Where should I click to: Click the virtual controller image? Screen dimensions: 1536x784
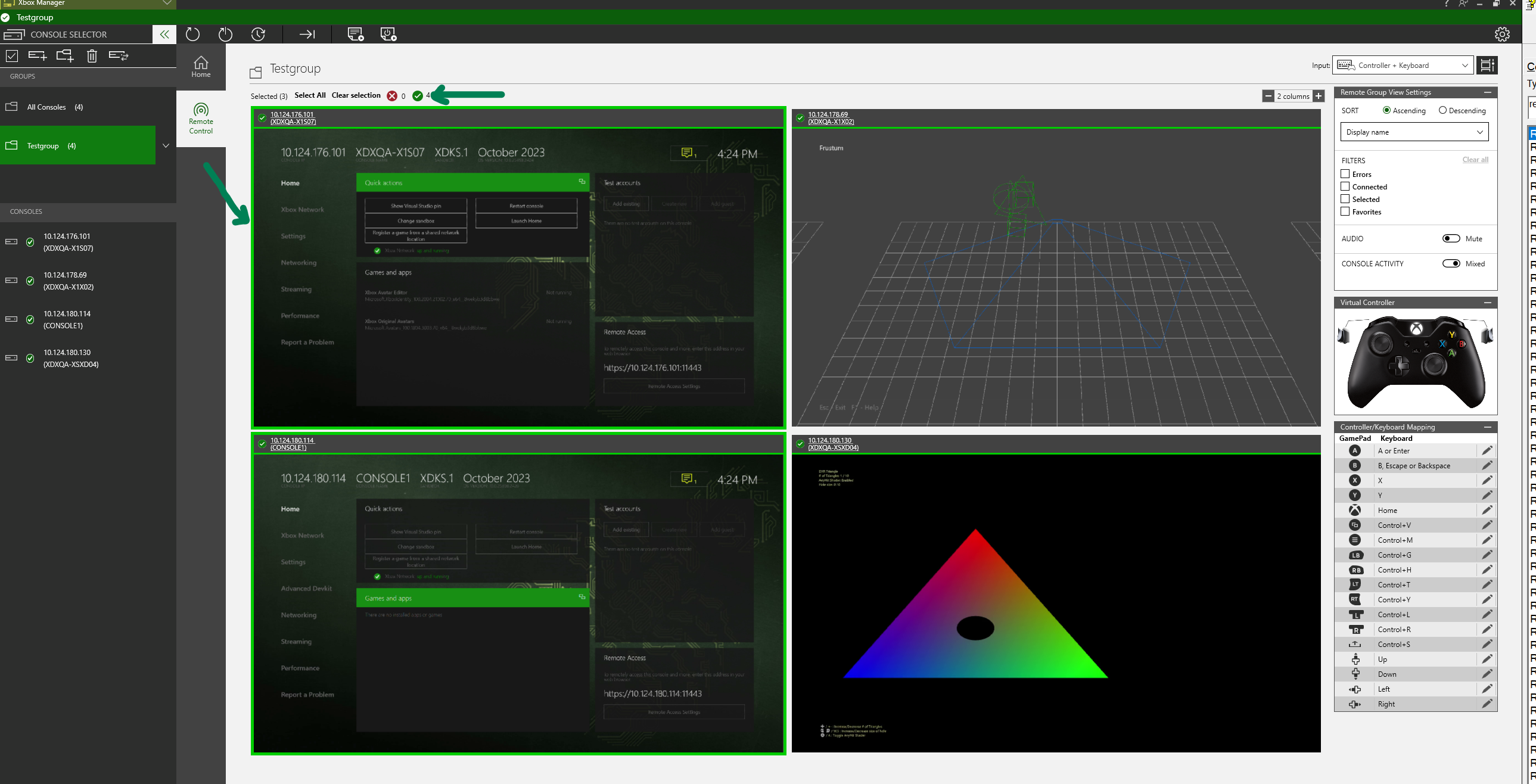tap(1416, 362)
